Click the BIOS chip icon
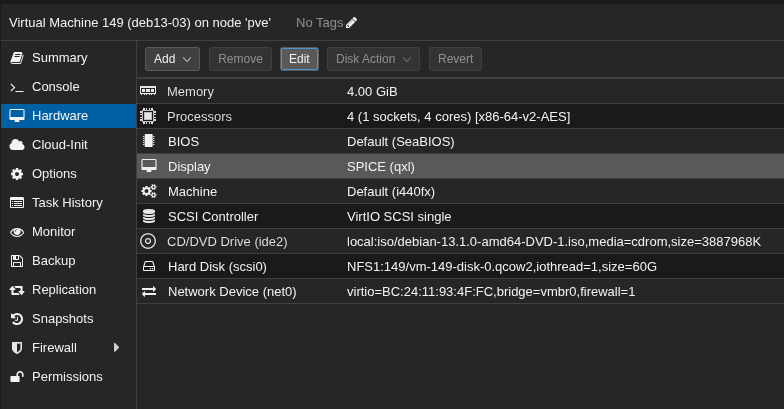 click(149, 141)
